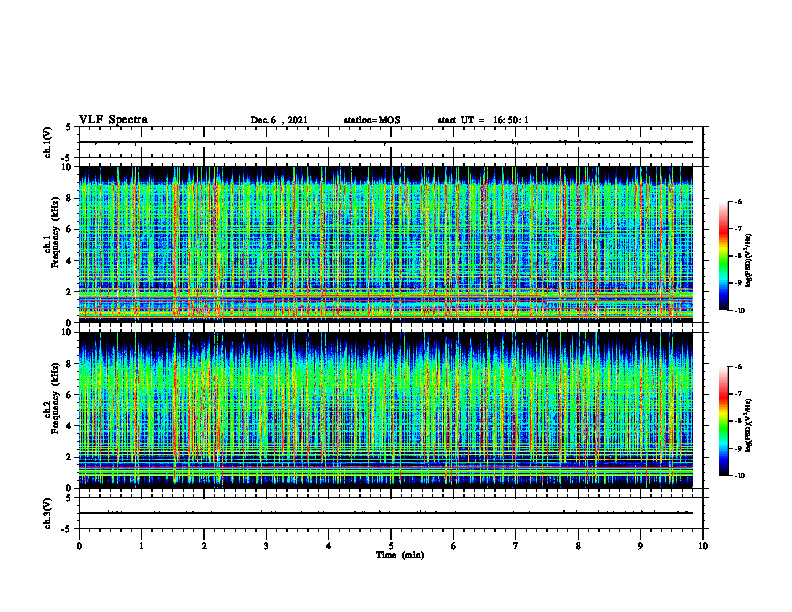Click the time axis tick label "7"
This screenshot has width=792, height=612.
tap(516, 546)
